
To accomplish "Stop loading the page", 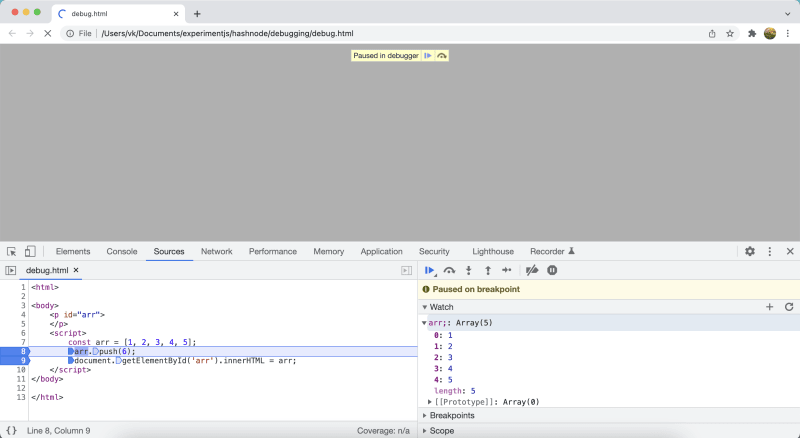I will 47,34.
